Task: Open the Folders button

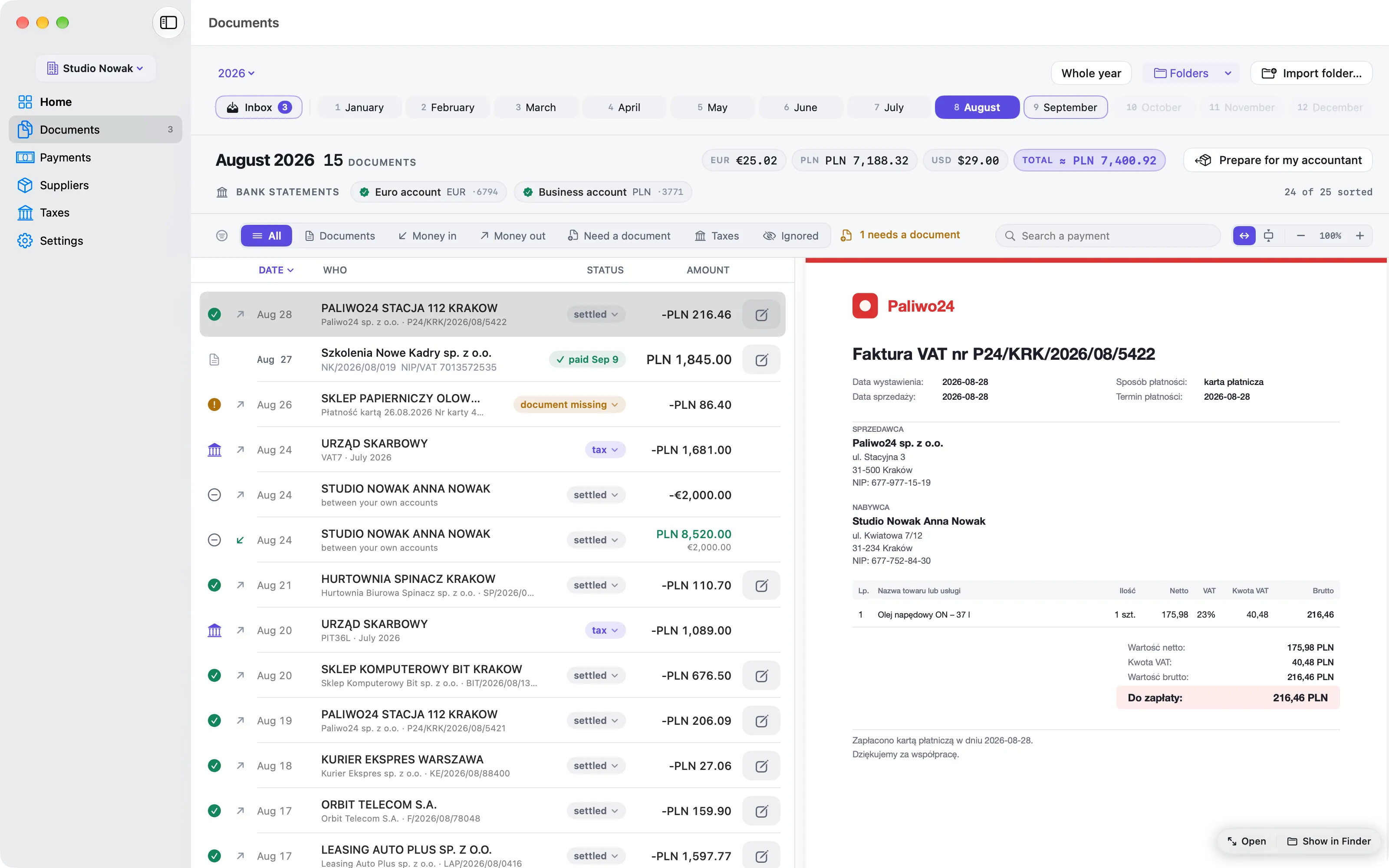Action: pos(1181,73)
